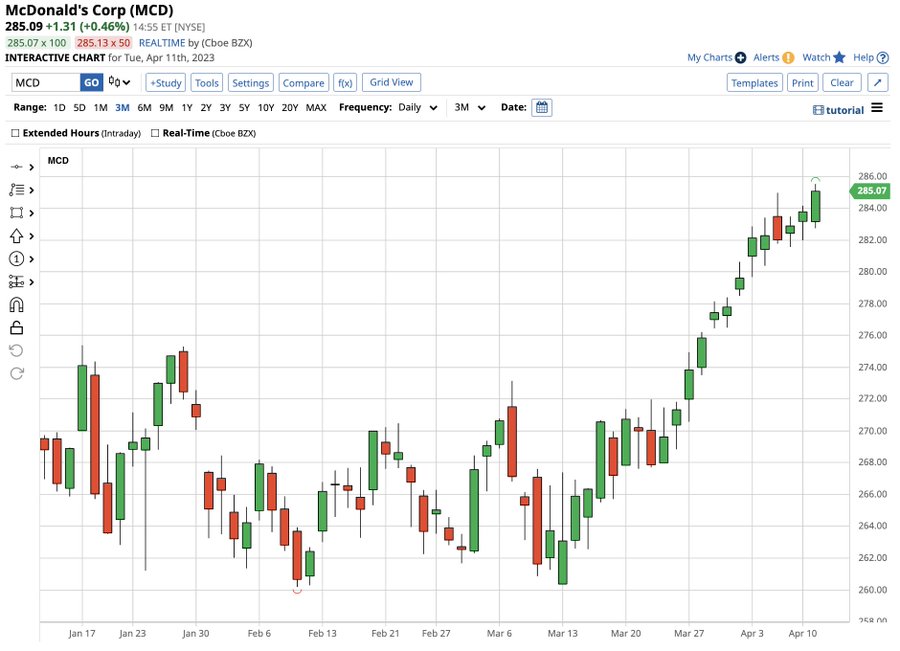Image resolution: width=900 pixels, height=651 pixels.
Task: Select the 1M range
Action: [x=100, y=107]
